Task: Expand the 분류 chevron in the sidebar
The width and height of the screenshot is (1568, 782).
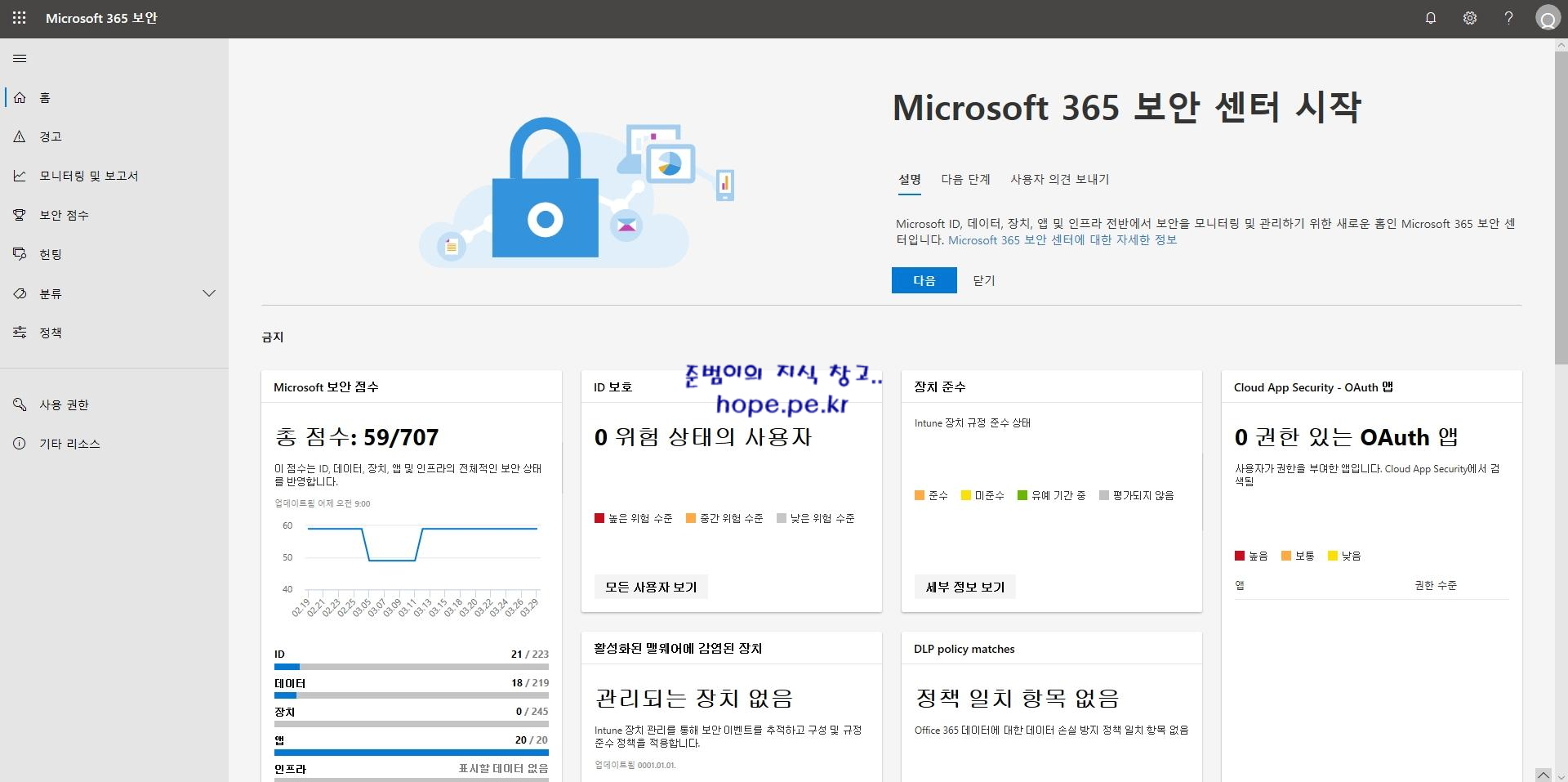Action: [x=209, y=293]
